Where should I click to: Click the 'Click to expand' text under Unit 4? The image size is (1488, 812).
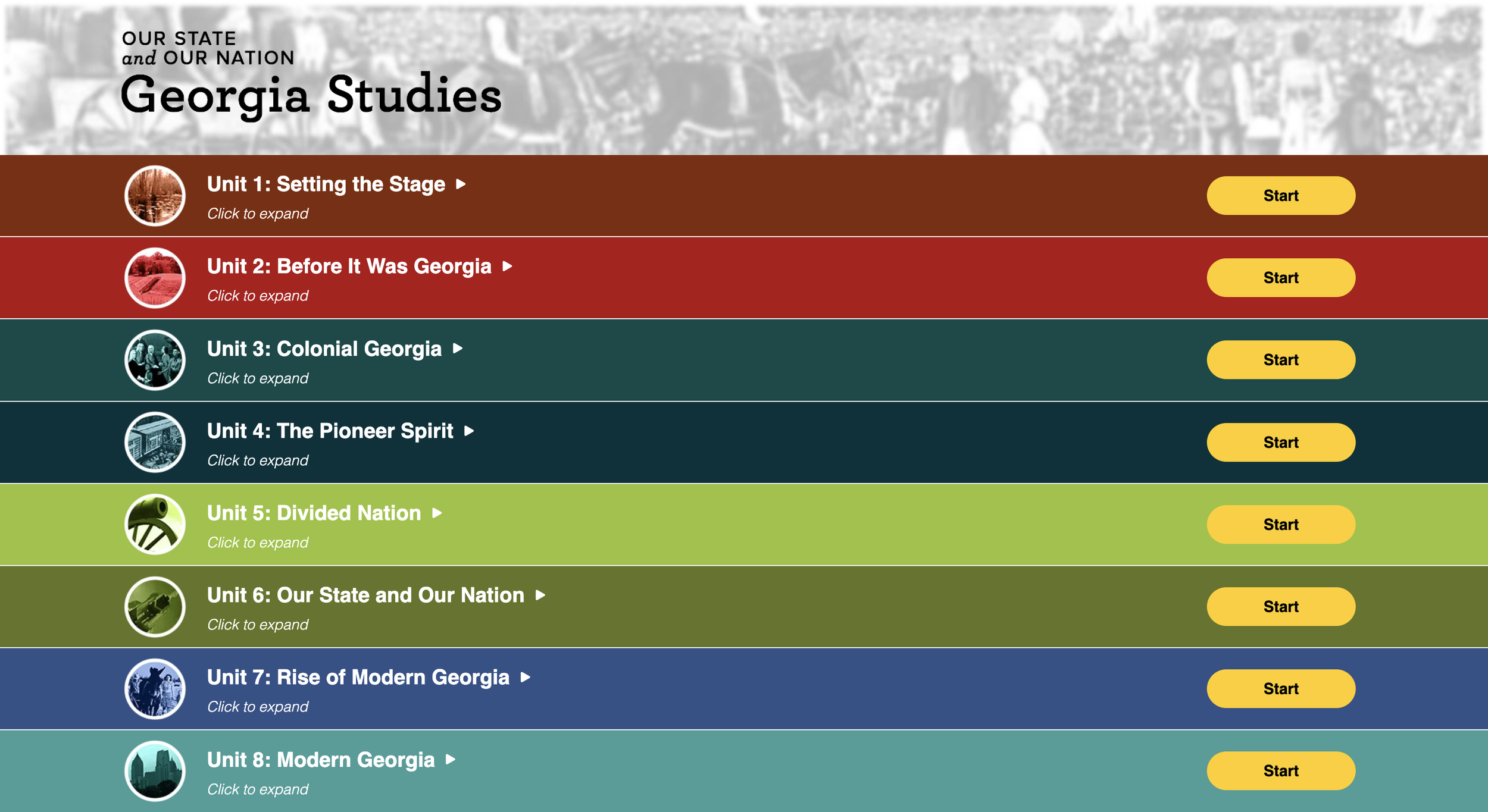coord(257,460)
